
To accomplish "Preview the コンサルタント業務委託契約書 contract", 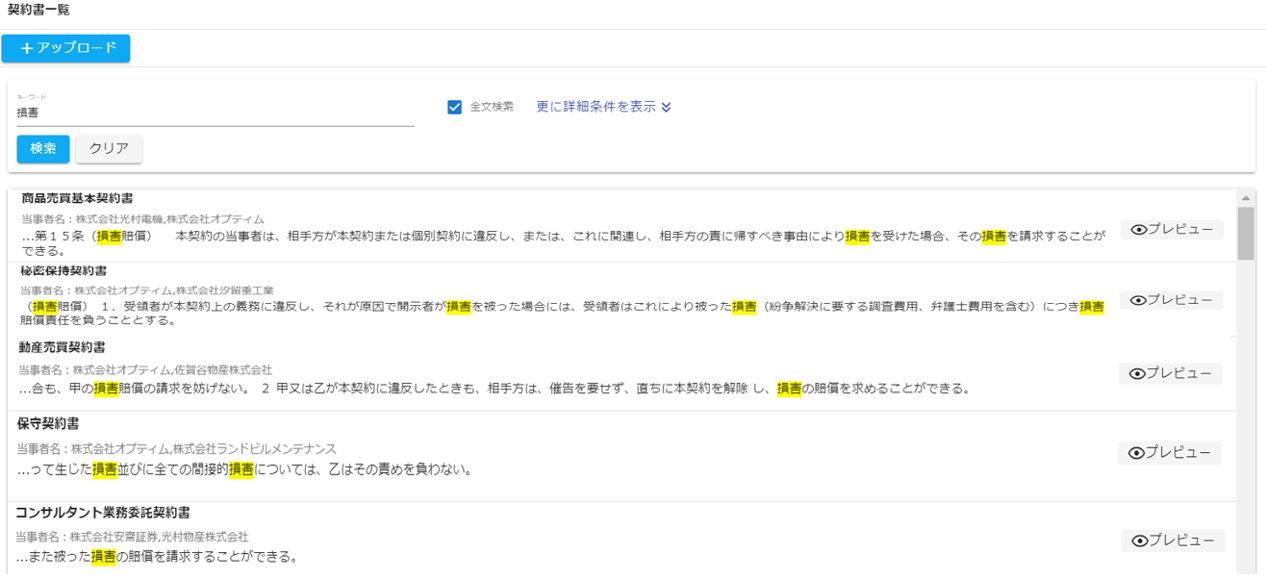I will point(1172,541).
